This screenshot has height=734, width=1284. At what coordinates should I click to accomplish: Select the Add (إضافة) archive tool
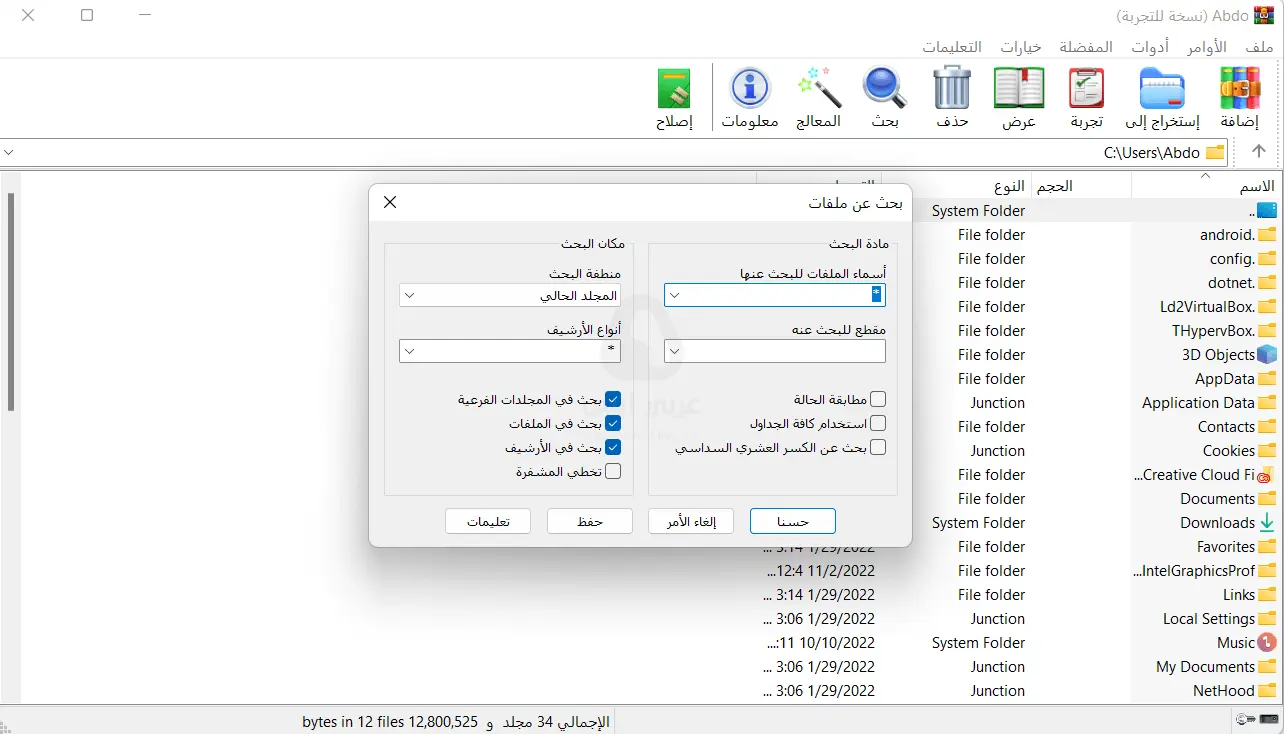click(x=1239, y=95)
